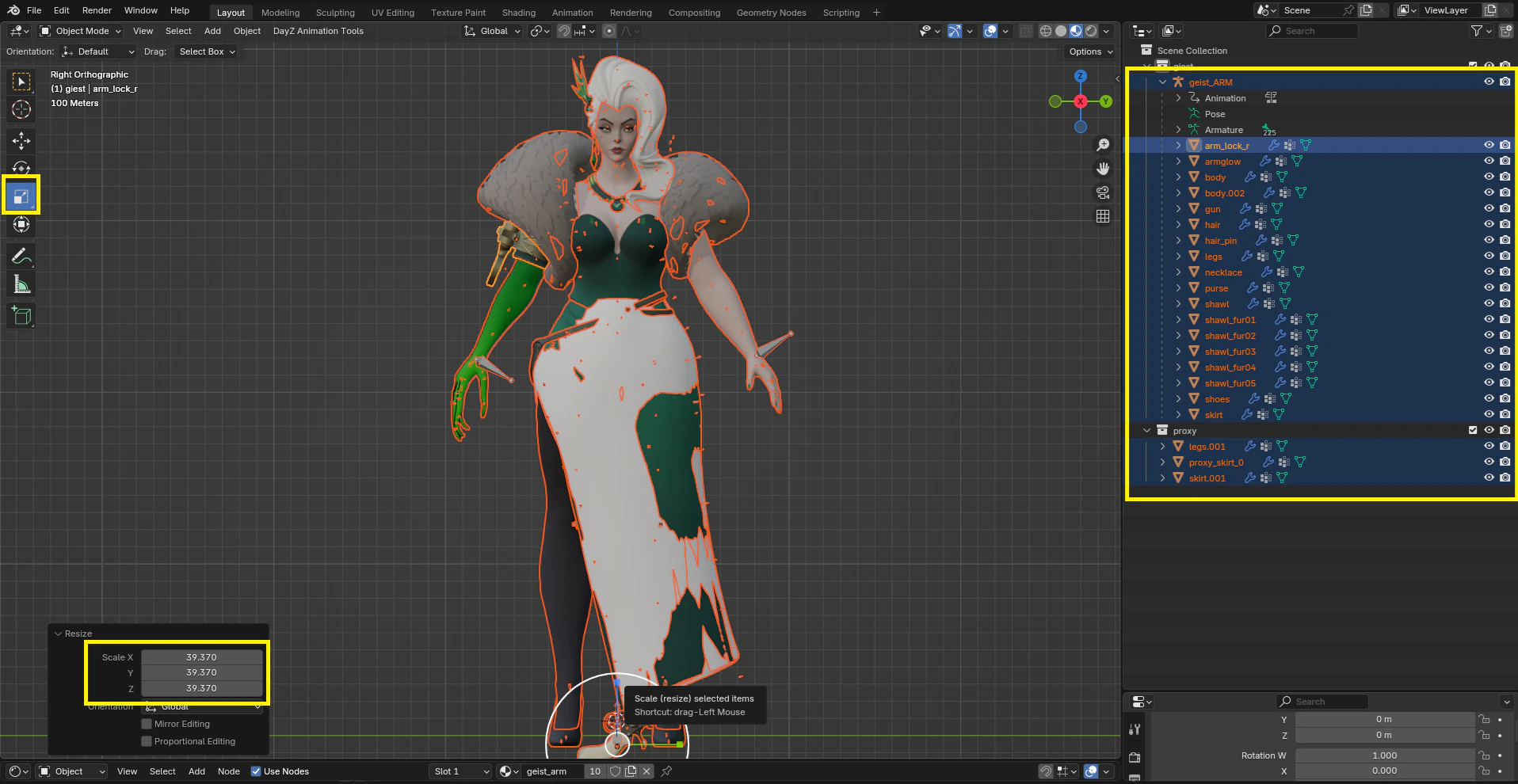Screen dimensions: 1518x784
Task: Click the zoom magnifier viewport icon
Action: [1102, 145]
